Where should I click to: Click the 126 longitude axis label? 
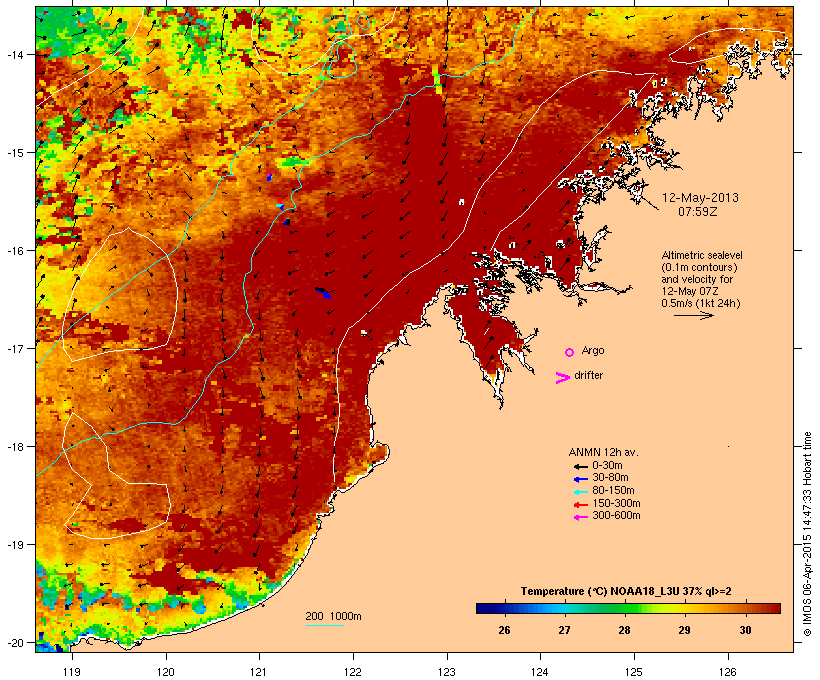727,672
